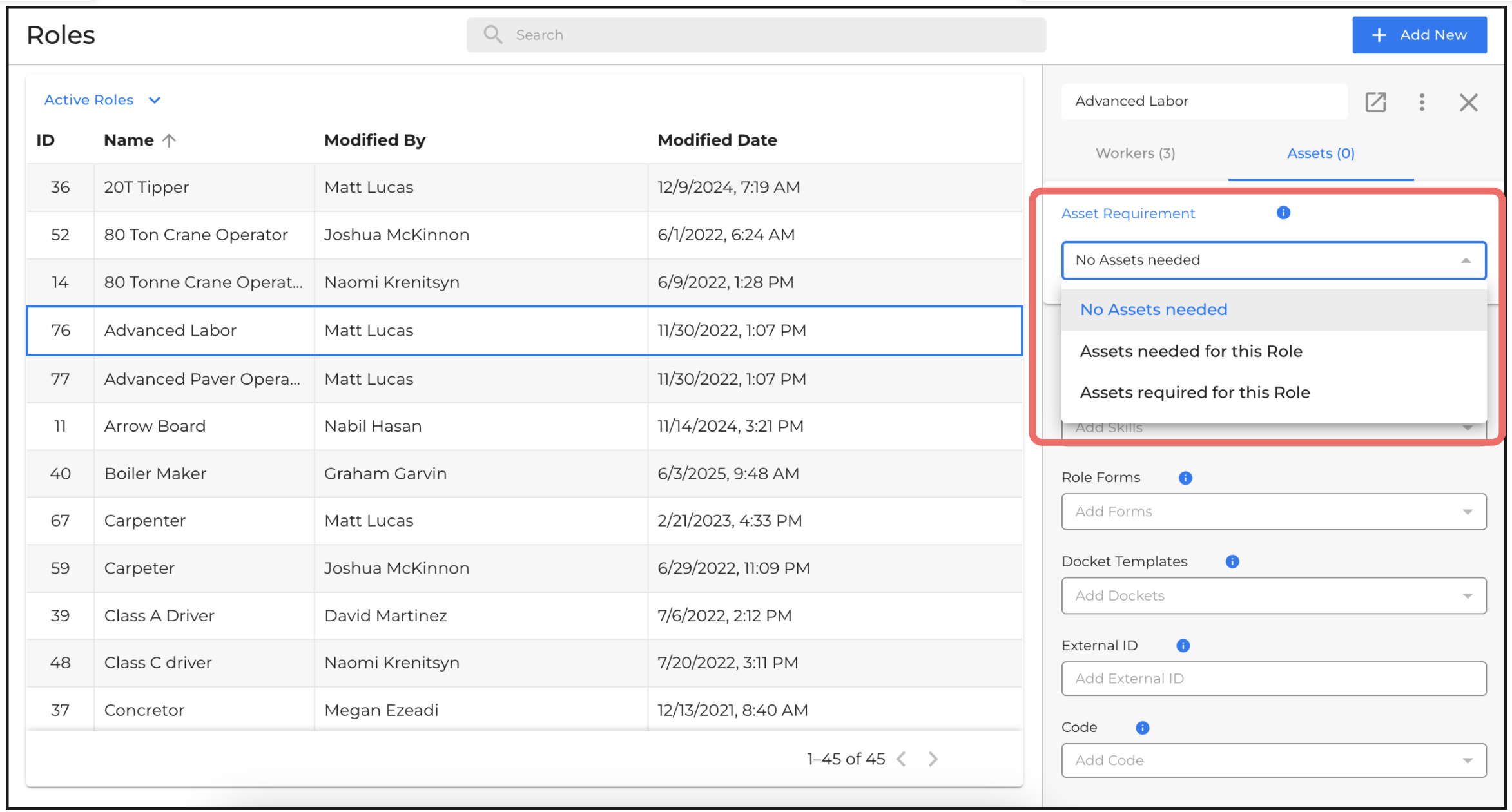Select the 80 Tonne Crane Operat... row

pyautogui.click(x=524, y=282)
